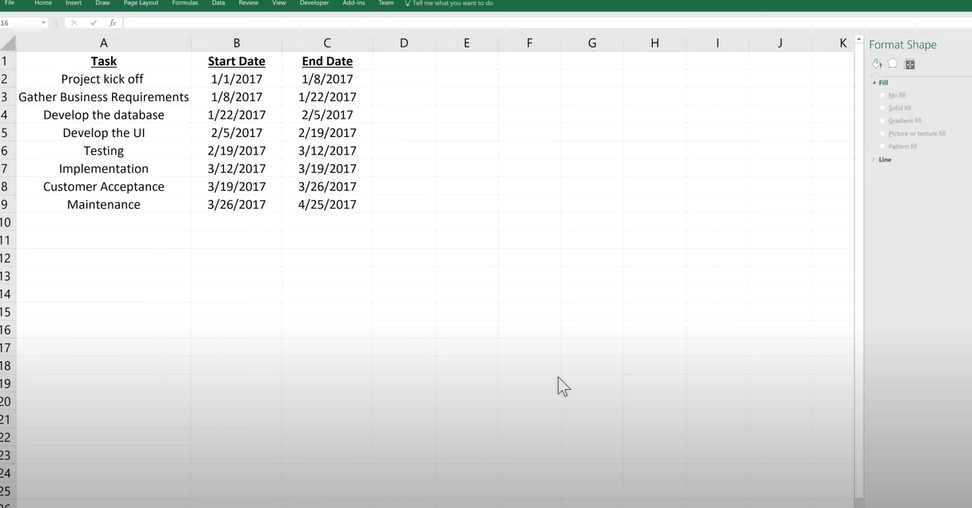Select the Gather Business Requirements cell
The width and height of the screenshot is (972, 508).
tap(104, 97)
